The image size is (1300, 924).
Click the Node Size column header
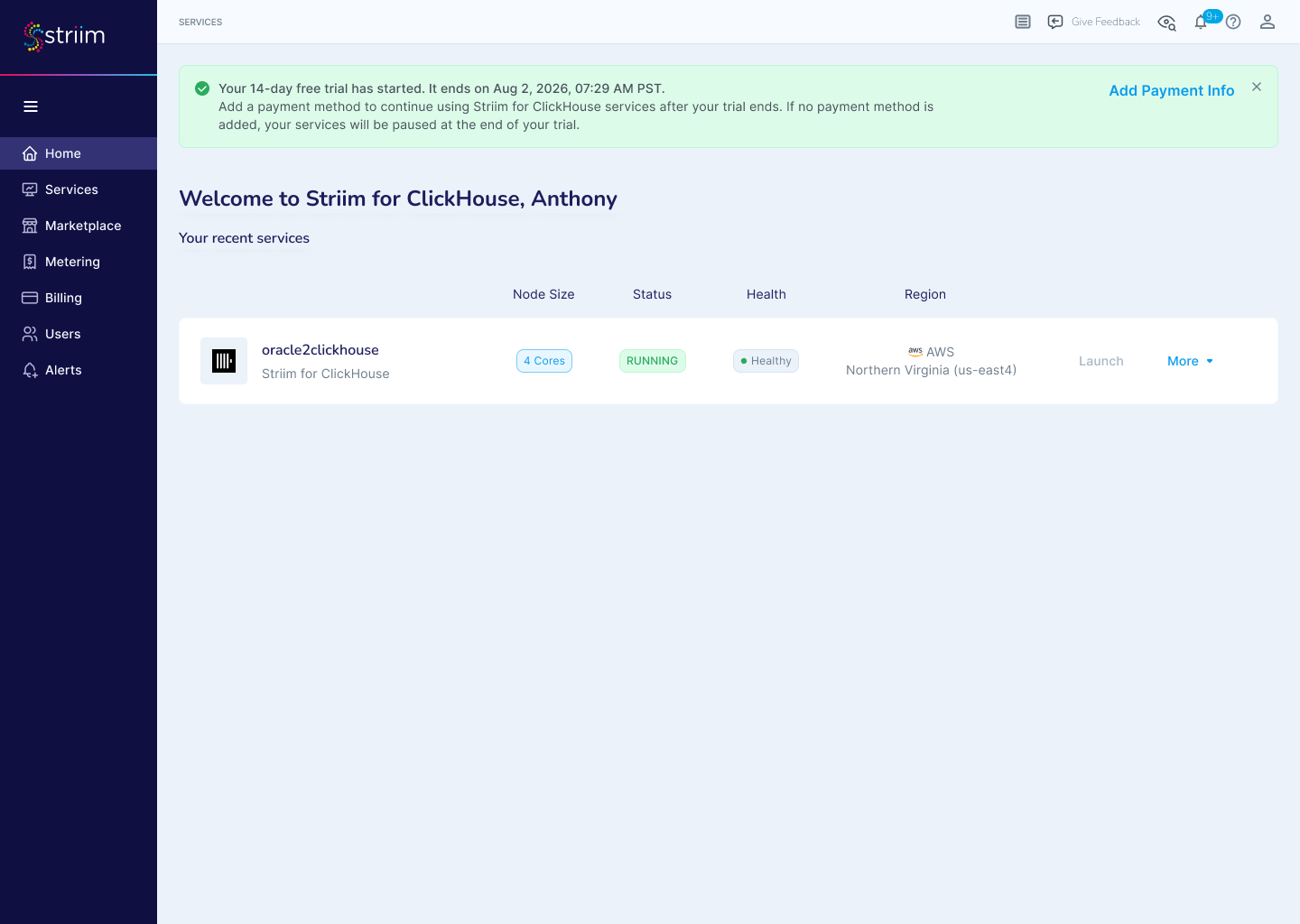click(543, 294)
